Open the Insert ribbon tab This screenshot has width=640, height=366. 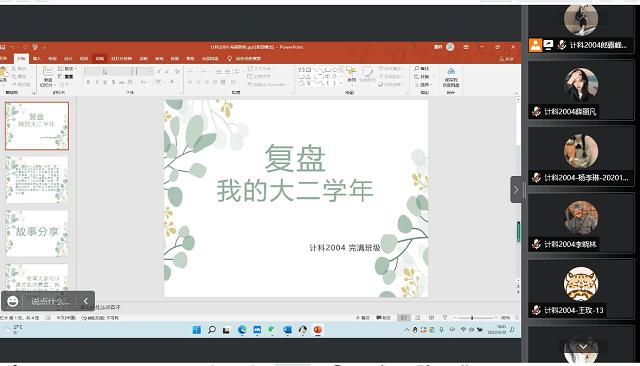[x=37, y=59]
